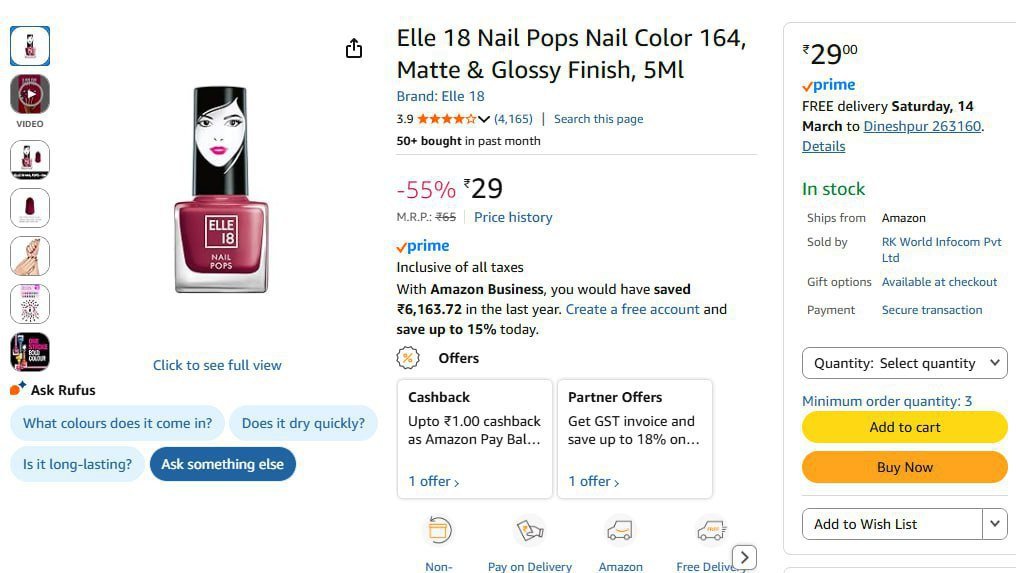Expand the Cashback 1 offer link
Image resolution: width=1016 pixels, height=573 pixels.
(x=434, y=481)
